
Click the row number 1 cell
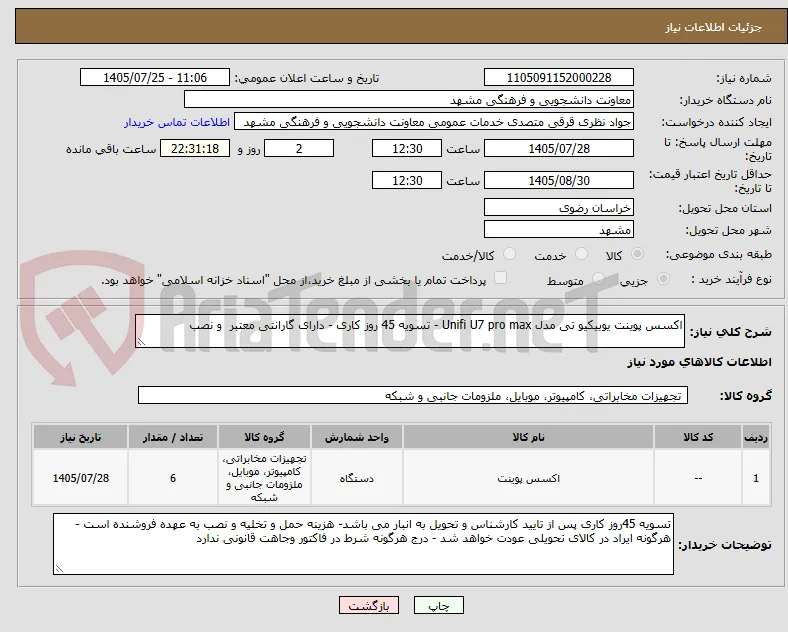point(756,478)
